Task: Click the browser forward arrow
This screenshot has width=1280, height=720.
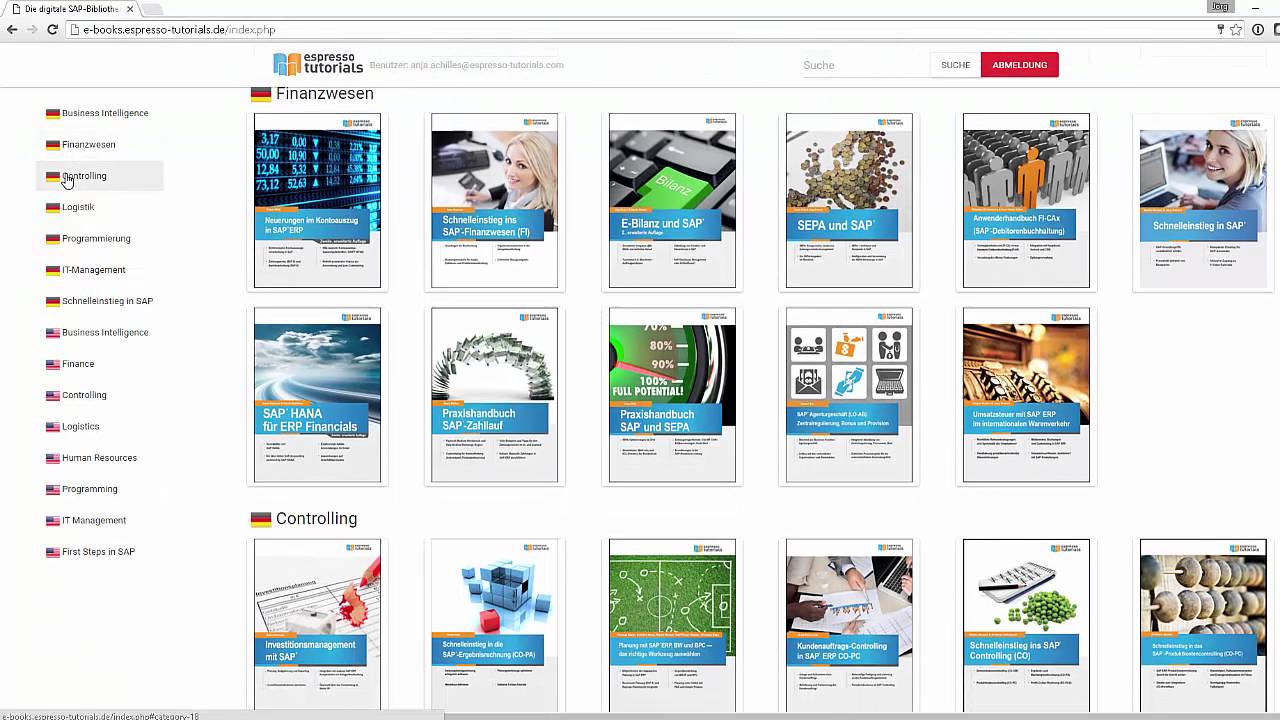Action: (32, 30)
